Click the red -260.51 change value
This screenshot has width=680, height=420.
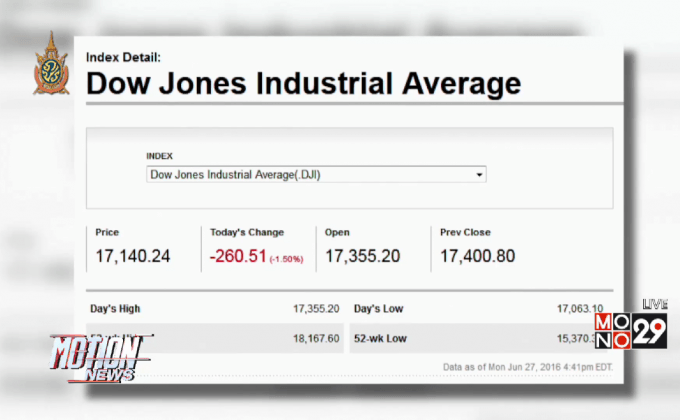click(238, 256)
